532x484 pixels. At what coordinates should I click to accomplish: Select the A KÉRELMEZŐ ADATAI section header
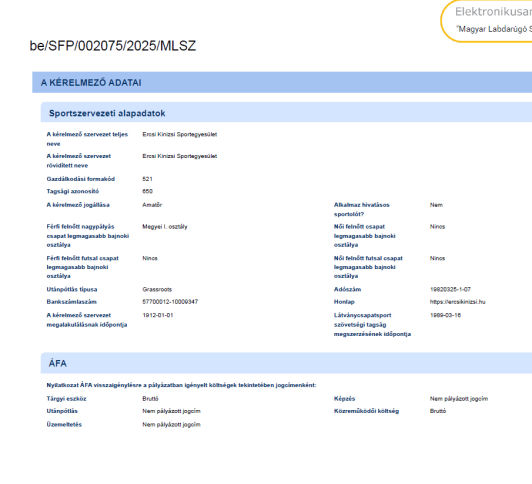point(282,82)
